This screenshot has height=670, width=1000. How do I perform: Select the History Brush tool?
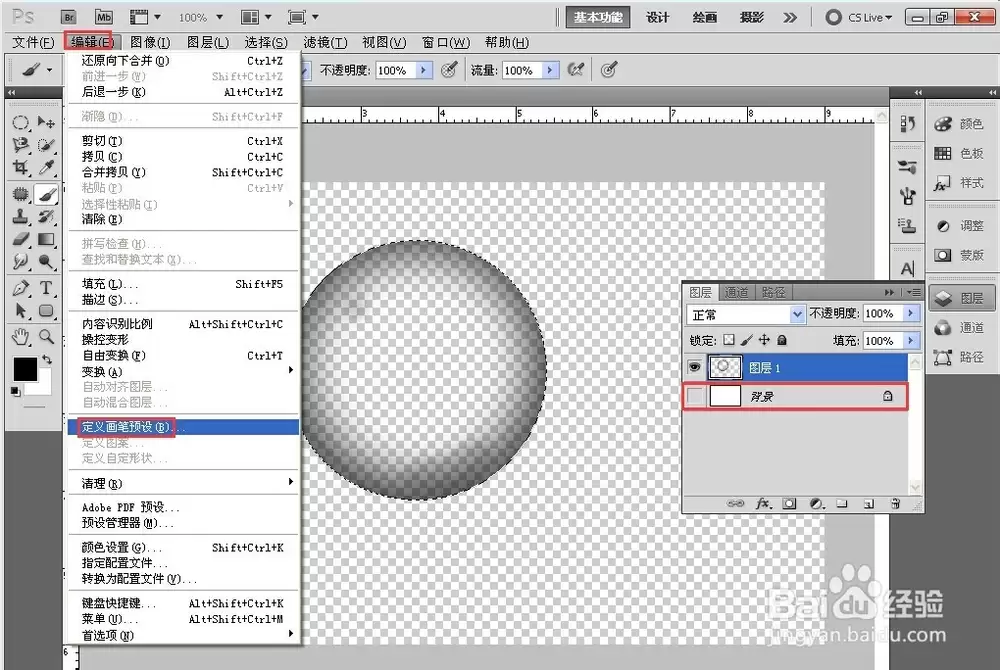click(46, 216)
